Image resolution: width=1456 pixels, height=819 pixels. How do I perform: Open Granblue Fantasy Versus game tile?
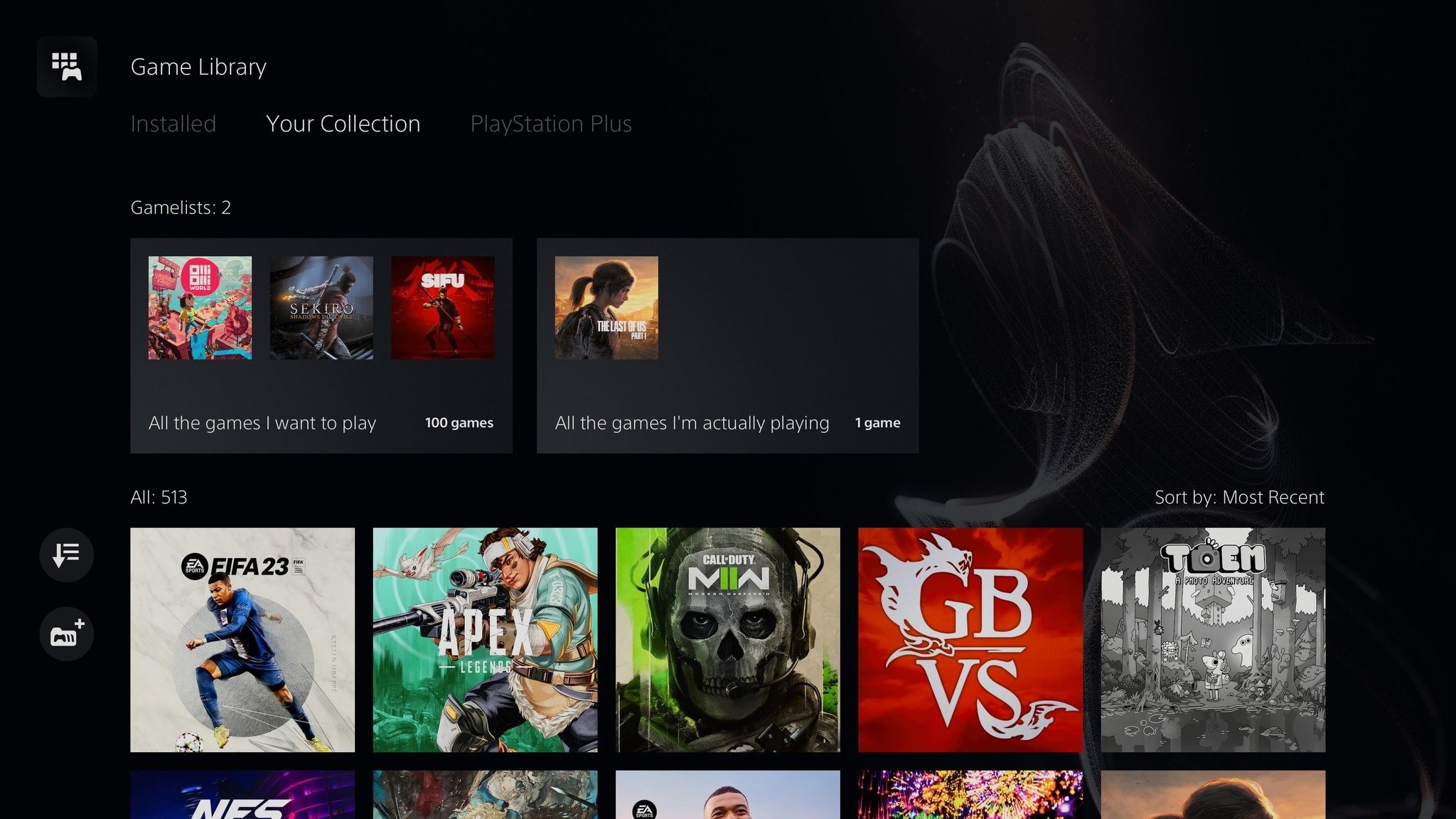tap(970, 640)
